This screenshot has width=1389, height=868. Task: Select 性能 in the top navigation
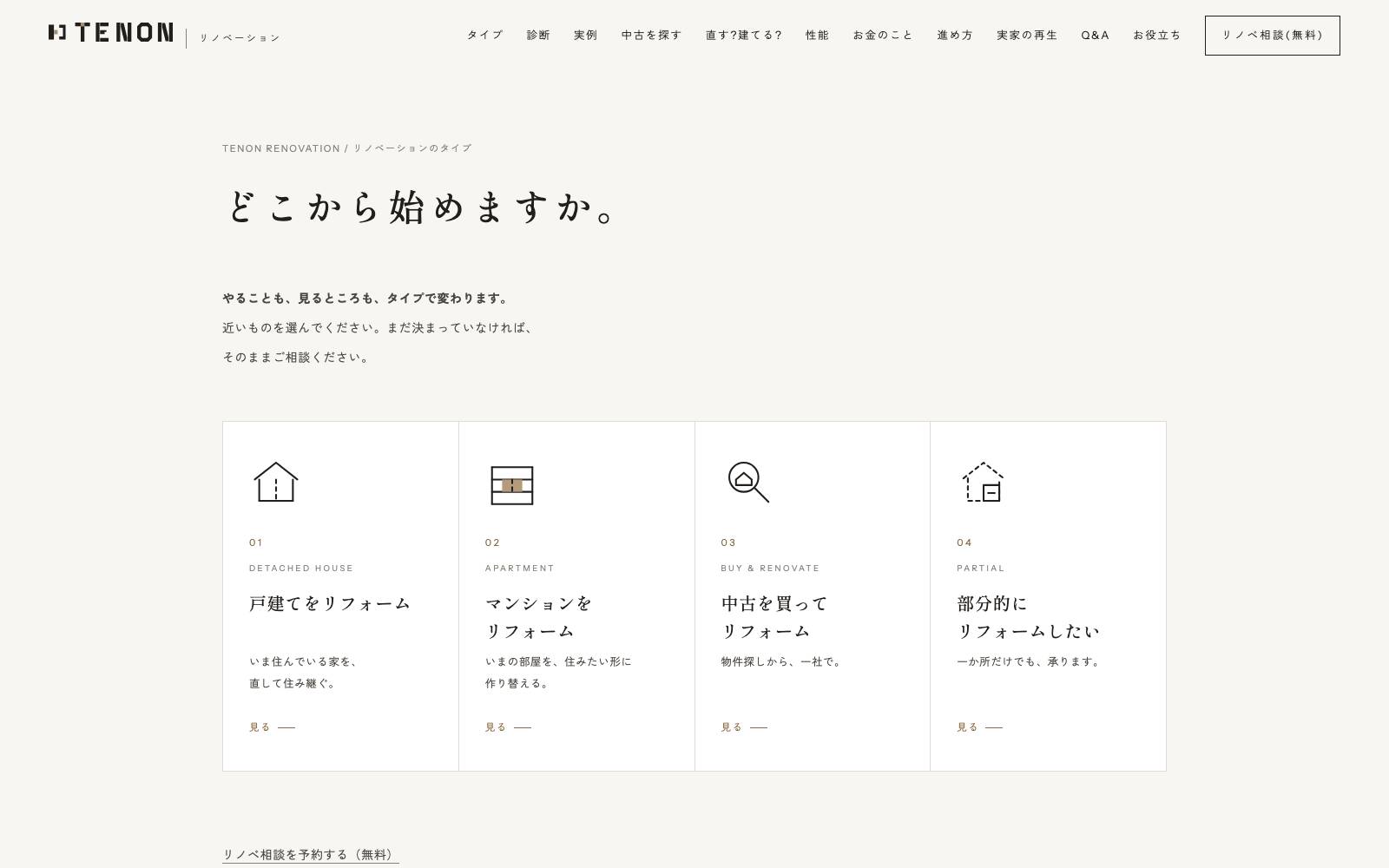pos(818,36)
